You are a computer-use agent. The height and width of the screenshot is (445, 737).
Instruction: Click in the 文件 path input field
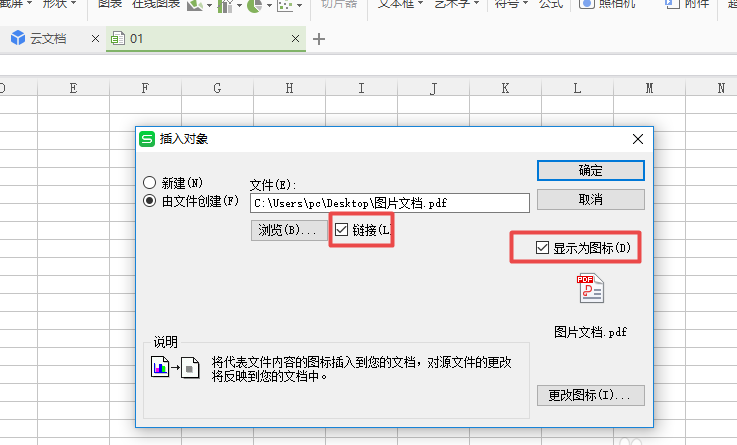pyautogui.click(x=390, y=203)
